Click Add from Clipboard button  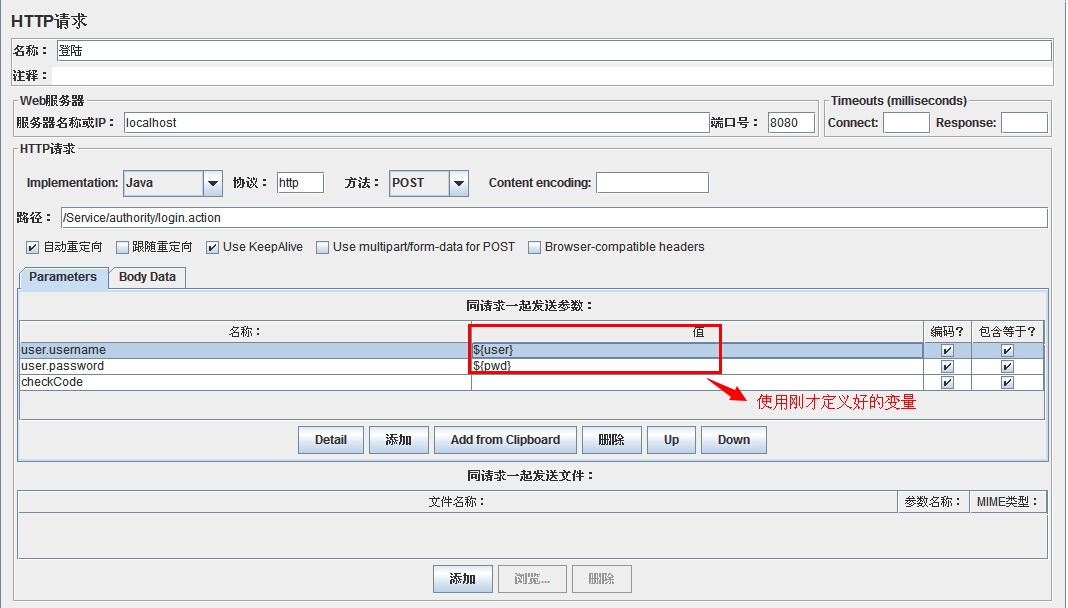(505, 440)
